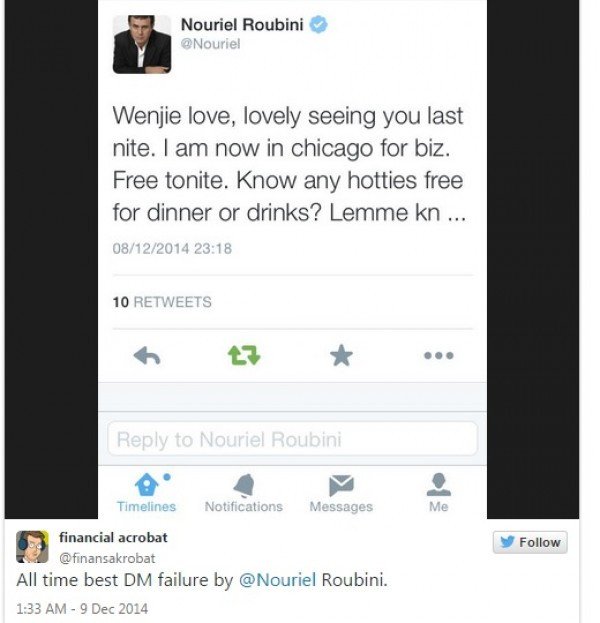The image size is (600, 623).
Task: Click the @finansakrobat handle
Action: click(107, 557)
